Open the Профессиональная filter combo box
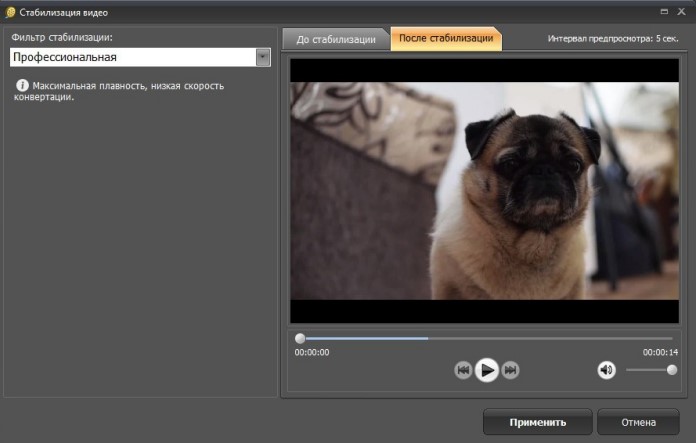 pos(132,57)
